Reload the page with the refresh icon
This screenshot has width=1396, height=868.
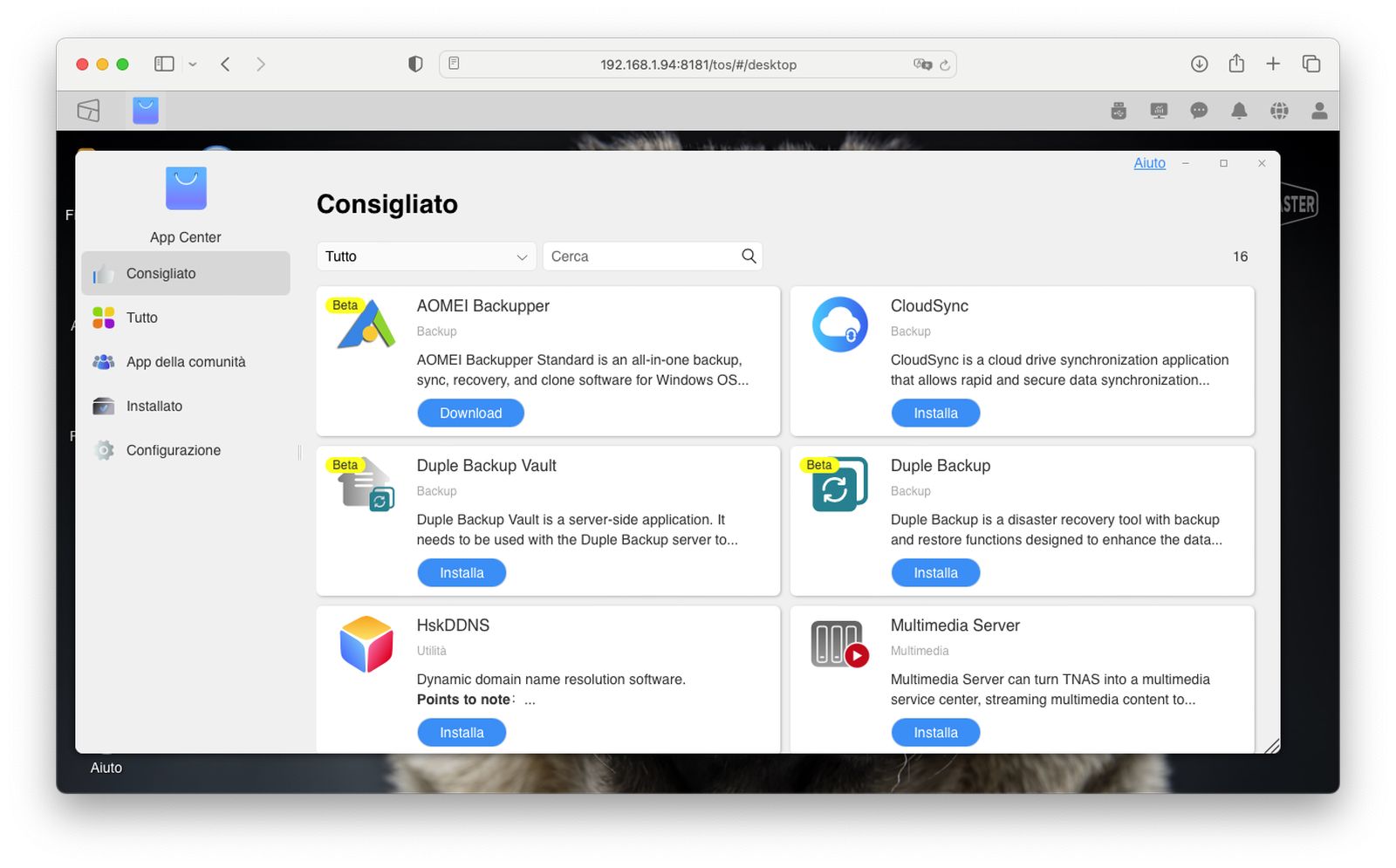pos(944,65)
